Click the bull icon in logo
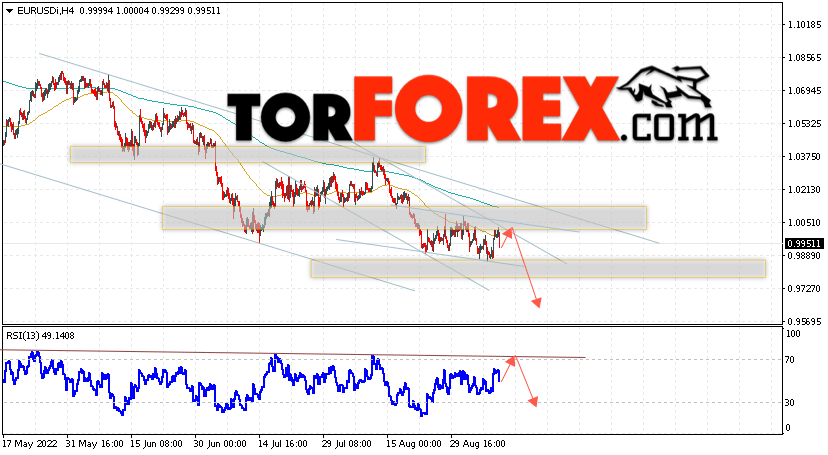The height and width of the screenshot is (455, 828). pos(664,86)
